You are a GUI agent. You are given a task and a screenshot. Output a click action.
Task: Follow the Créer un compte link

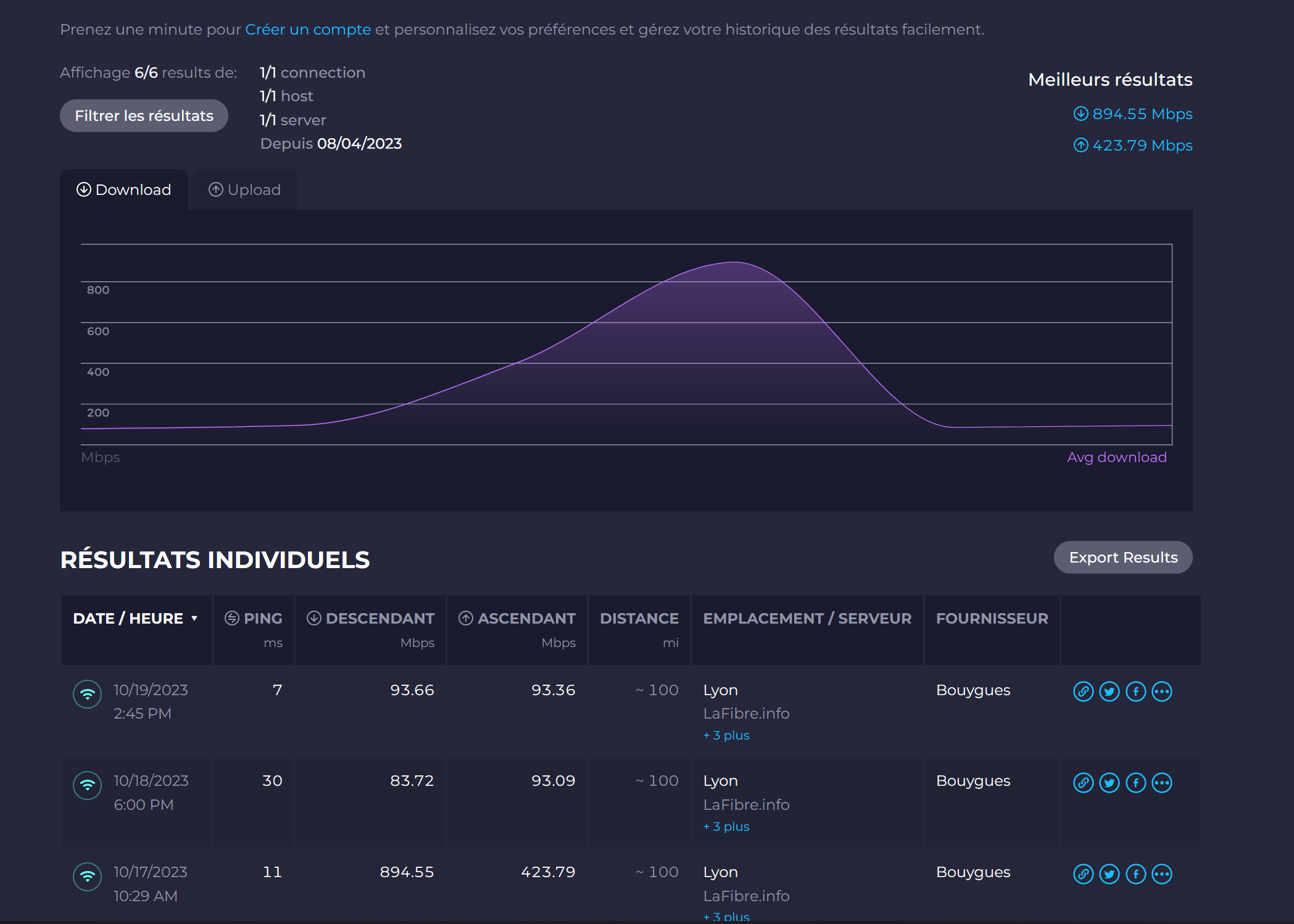click(x=308, y=29)
